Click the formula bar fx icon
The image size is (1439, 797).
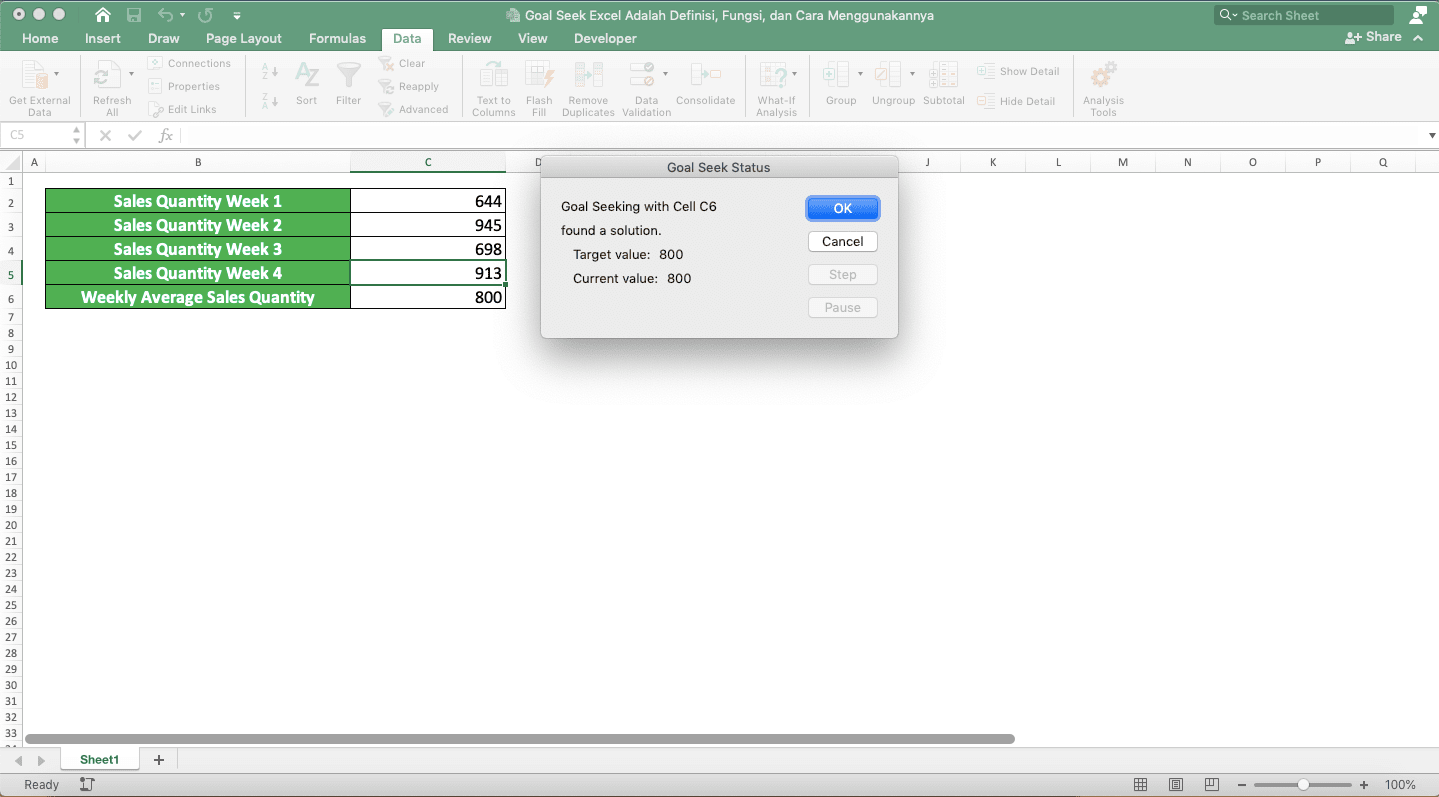coord(166,135)
